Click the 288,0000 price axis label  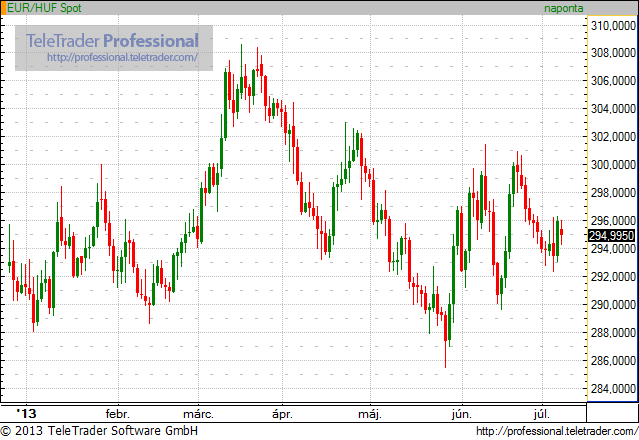click(613, 333)
